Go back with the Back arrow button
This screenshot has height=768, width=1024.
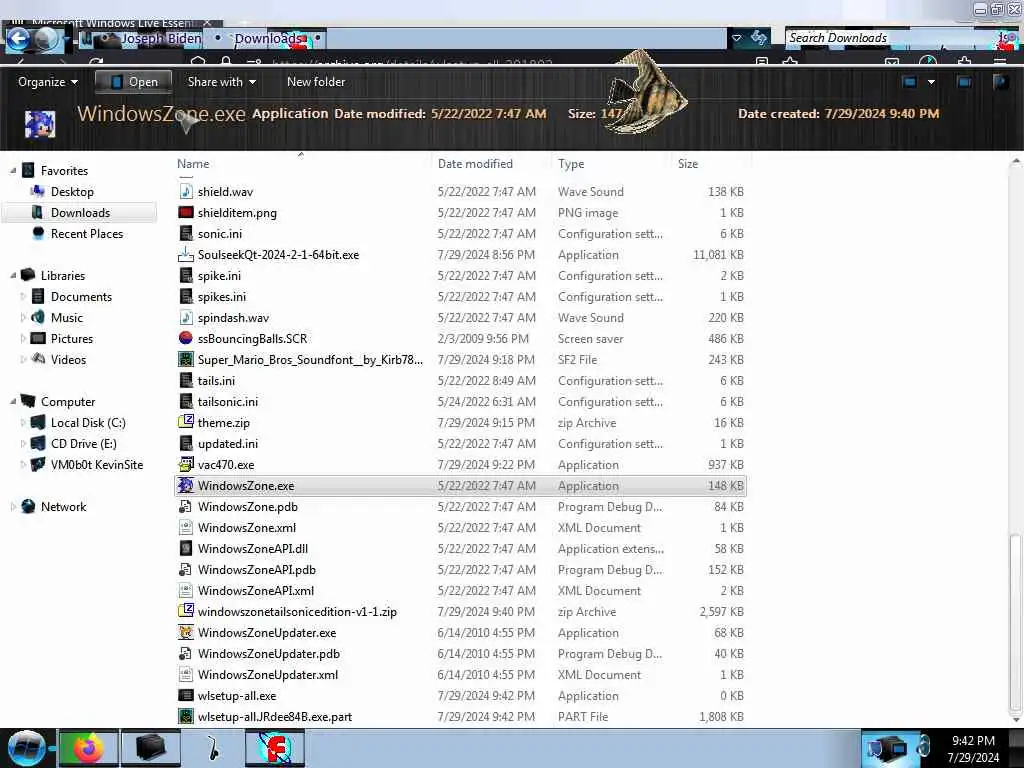(x=18, y=39)
